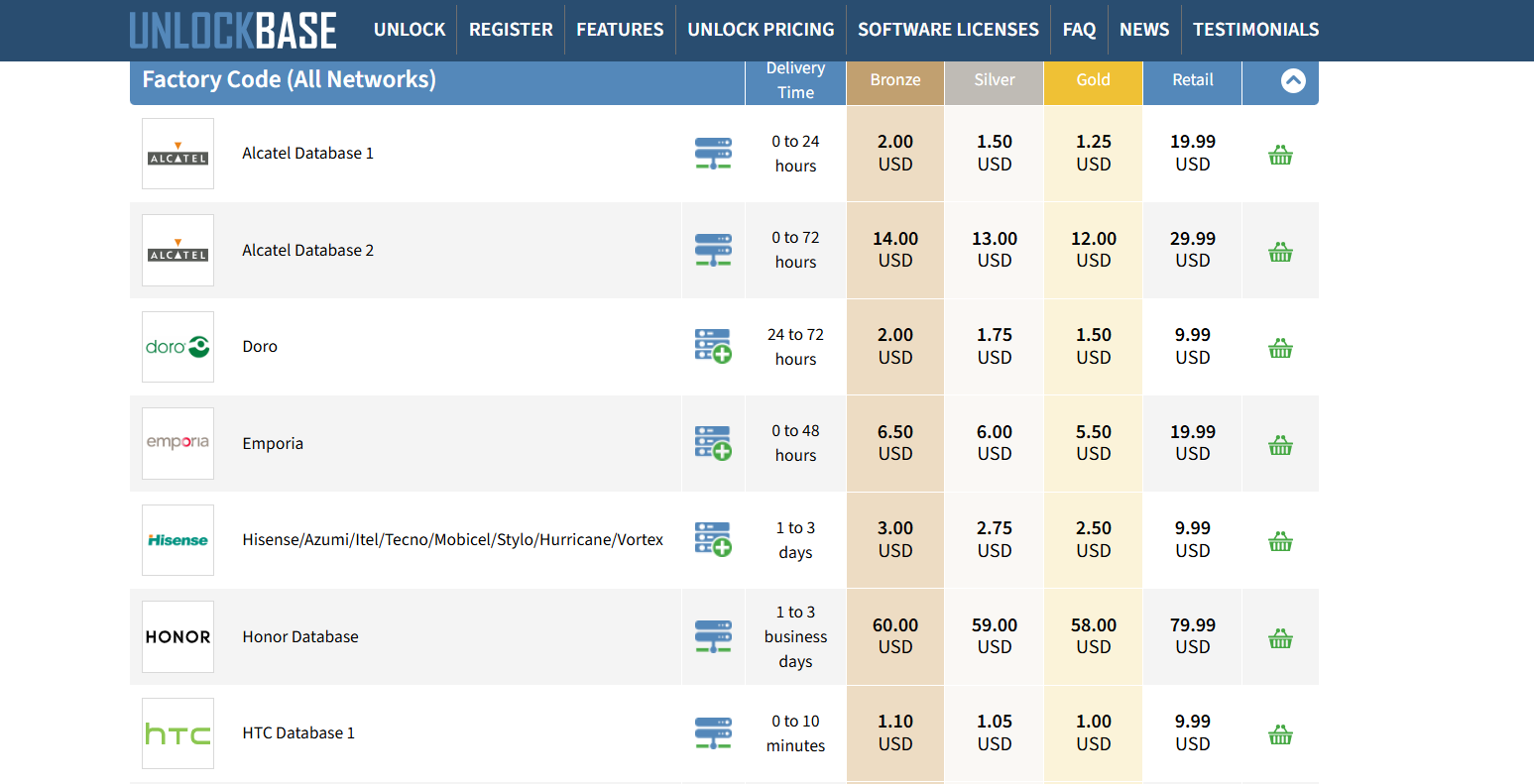Click the 14.00 USD Bronze price
Screen dimensions: 1534x784
click(895, 250)
